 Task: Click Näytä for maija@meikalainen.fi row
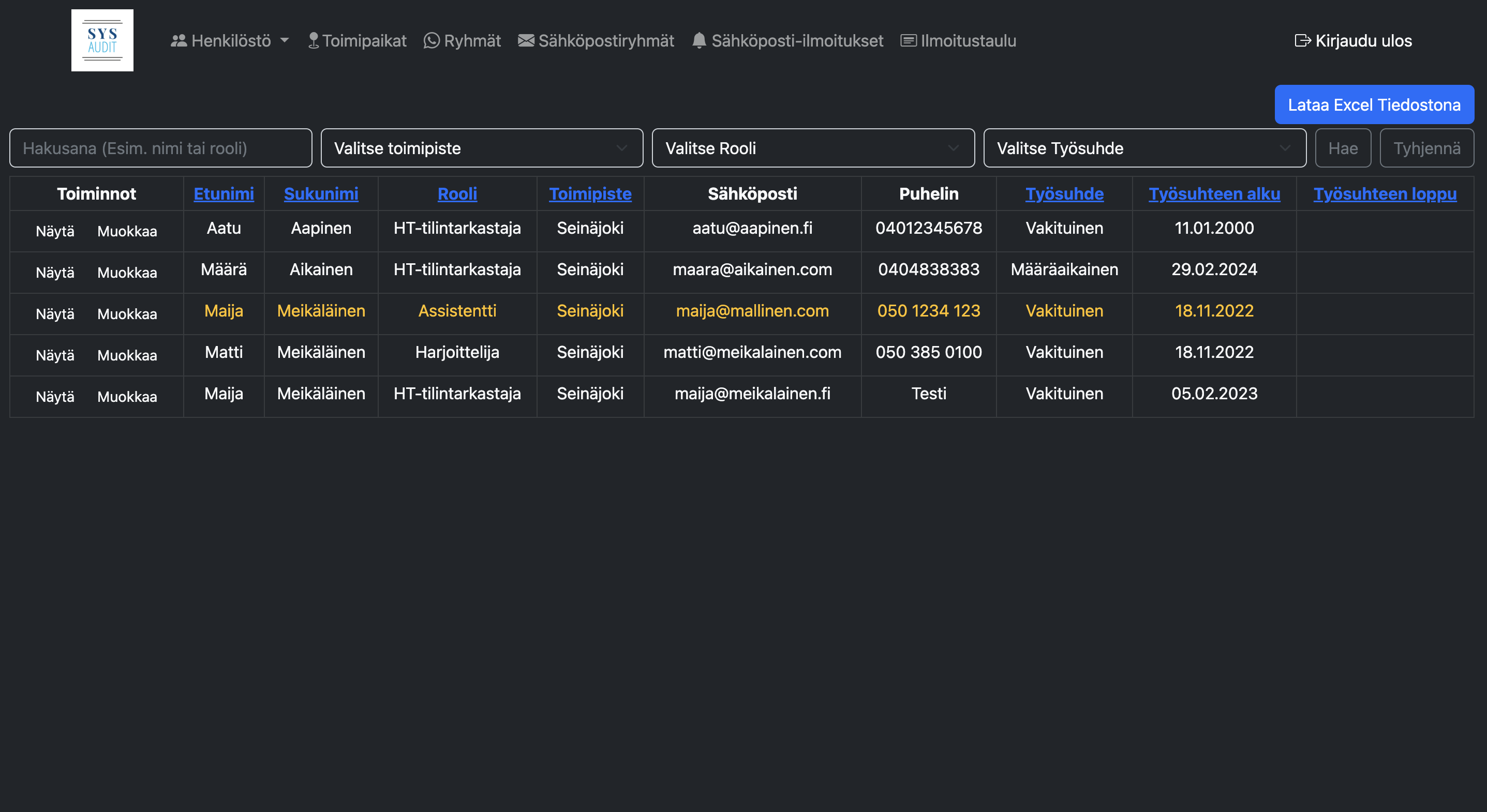pos(55,397)
